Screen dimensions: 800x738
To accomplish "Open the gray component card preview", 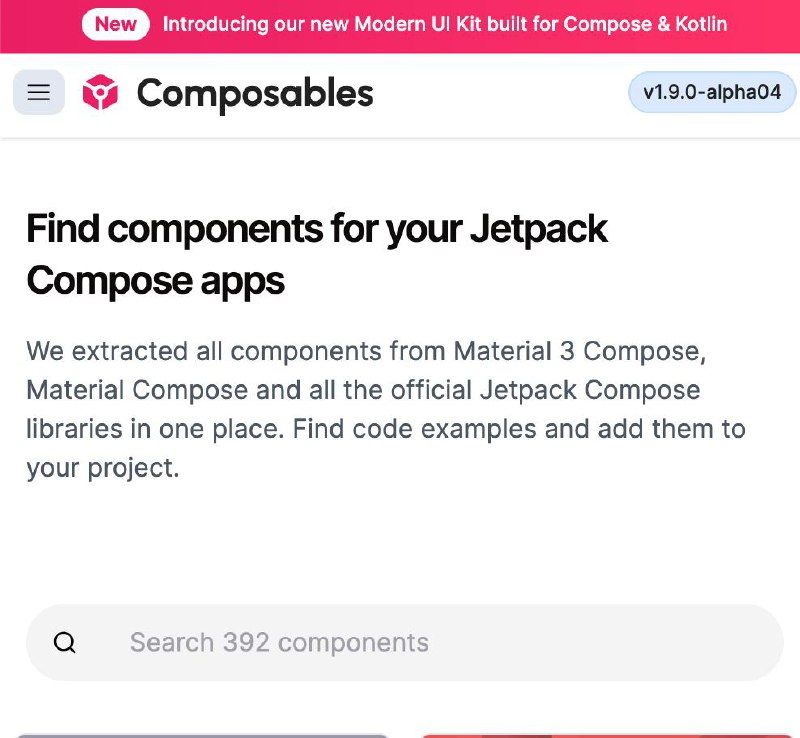I will point(202,733).
